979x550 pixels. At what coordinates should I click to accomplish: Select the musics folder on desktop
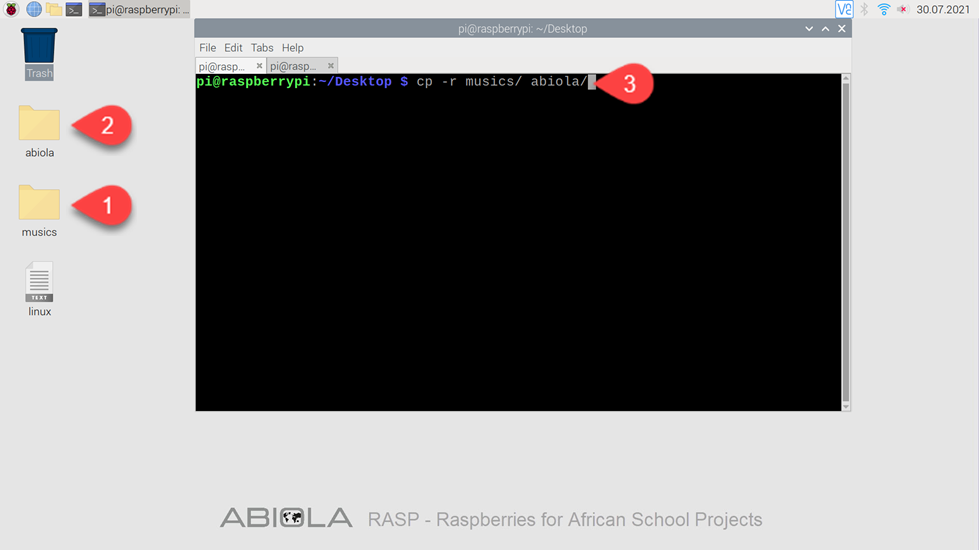click(39, 211)
